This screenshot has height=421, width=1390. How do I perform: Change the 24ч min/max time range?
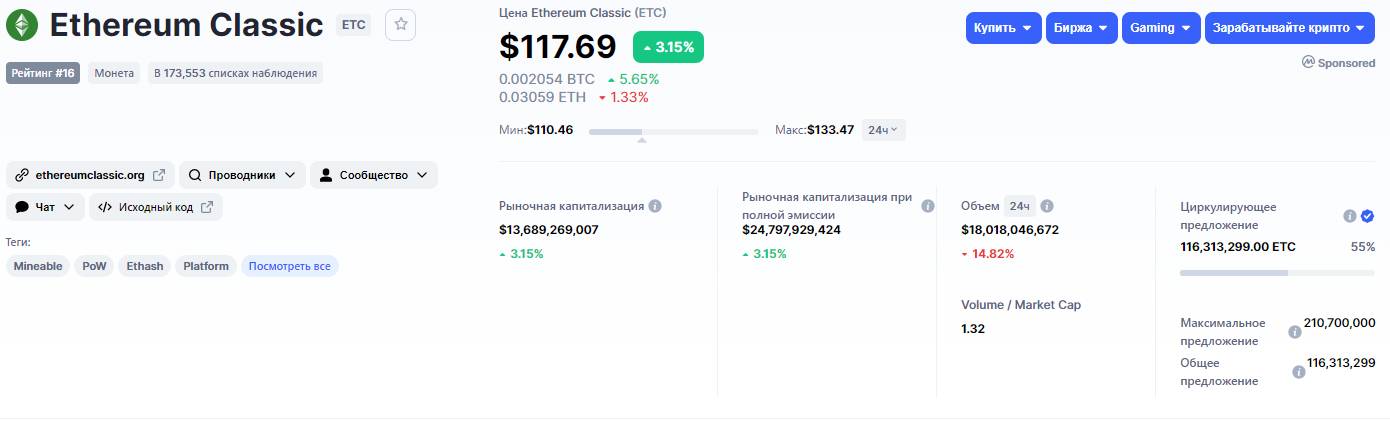coord(883,130)
